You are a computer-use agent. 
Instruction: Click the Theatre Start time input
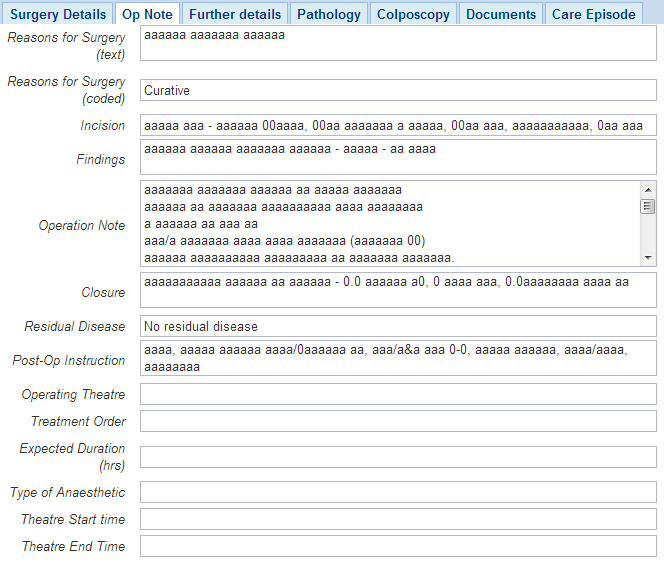[398, 519]
